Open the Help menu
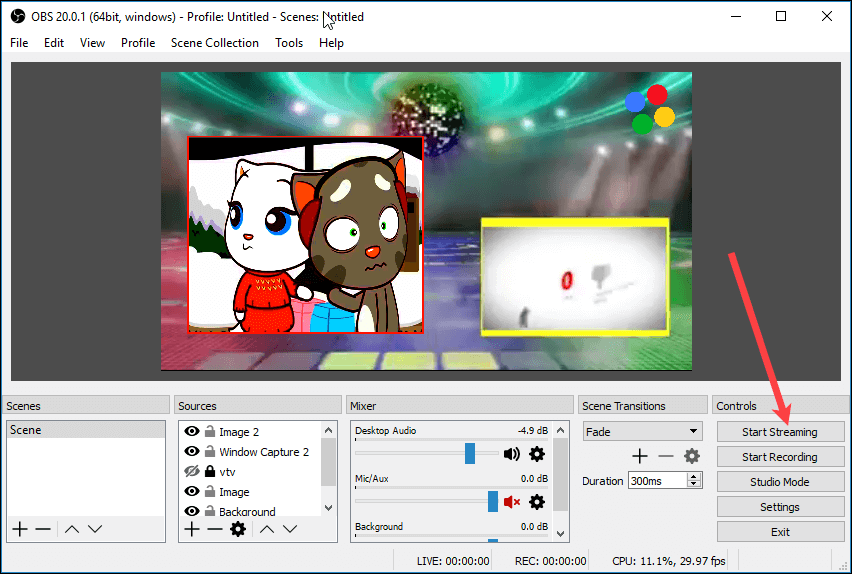852x574 pixels. click(331, 43)
